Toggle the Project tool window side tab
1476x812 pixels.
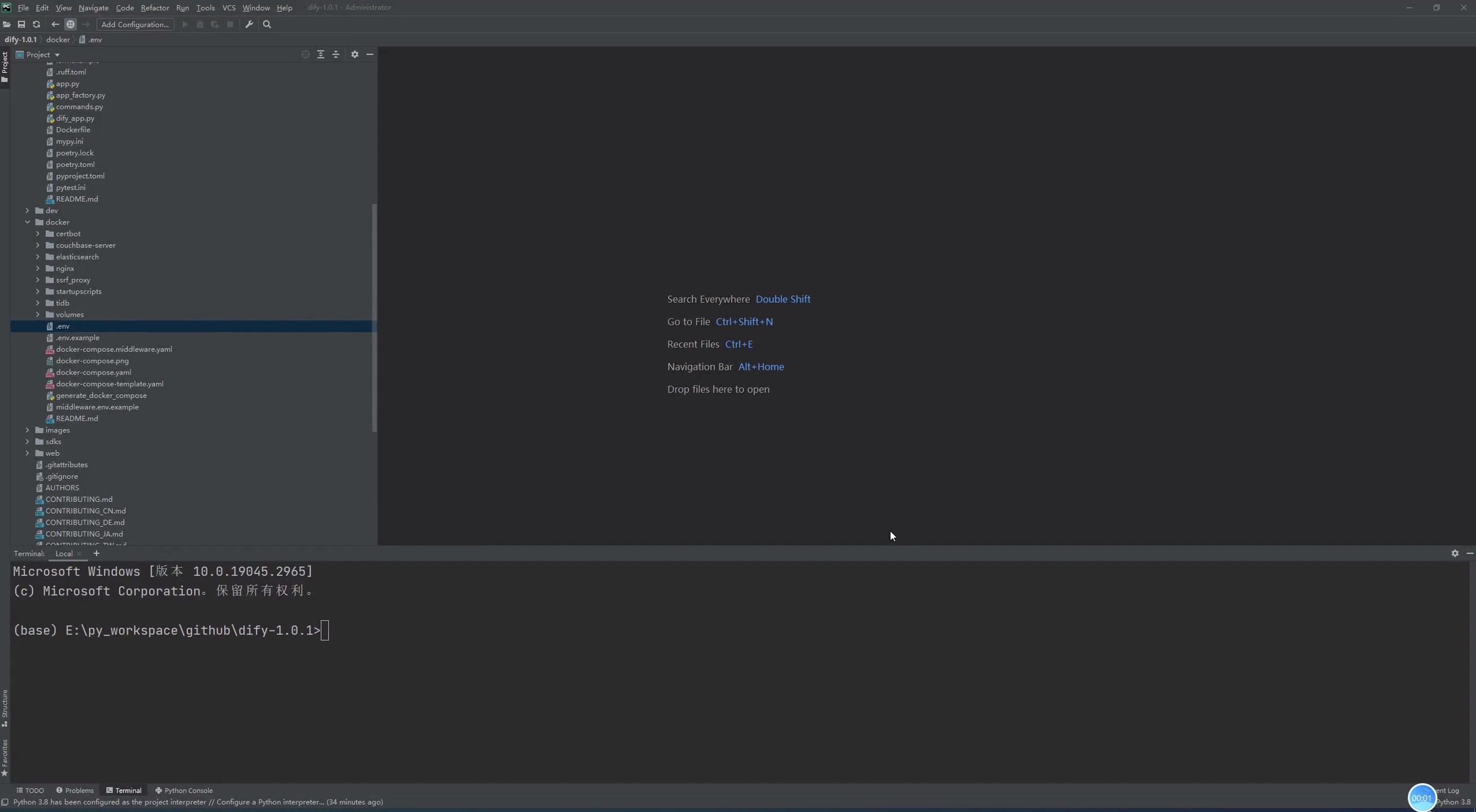(5, 67)
